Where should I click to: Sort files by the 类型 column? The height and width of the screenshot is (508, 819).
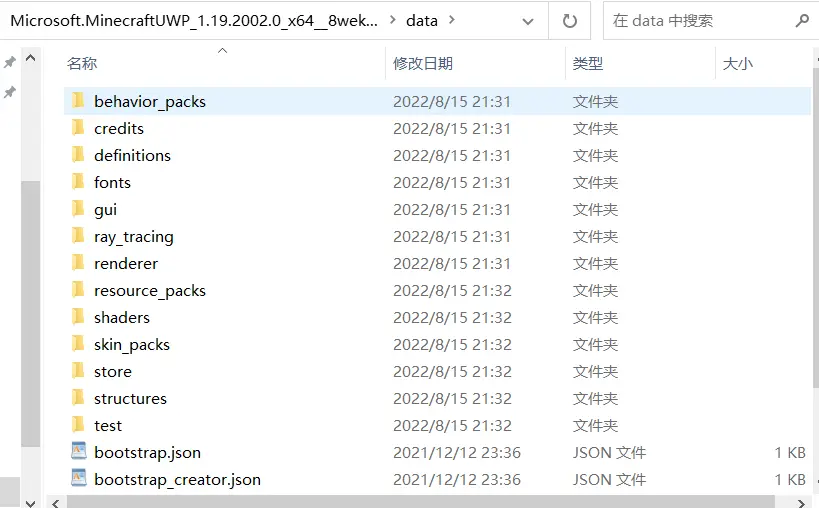(588, 63)
